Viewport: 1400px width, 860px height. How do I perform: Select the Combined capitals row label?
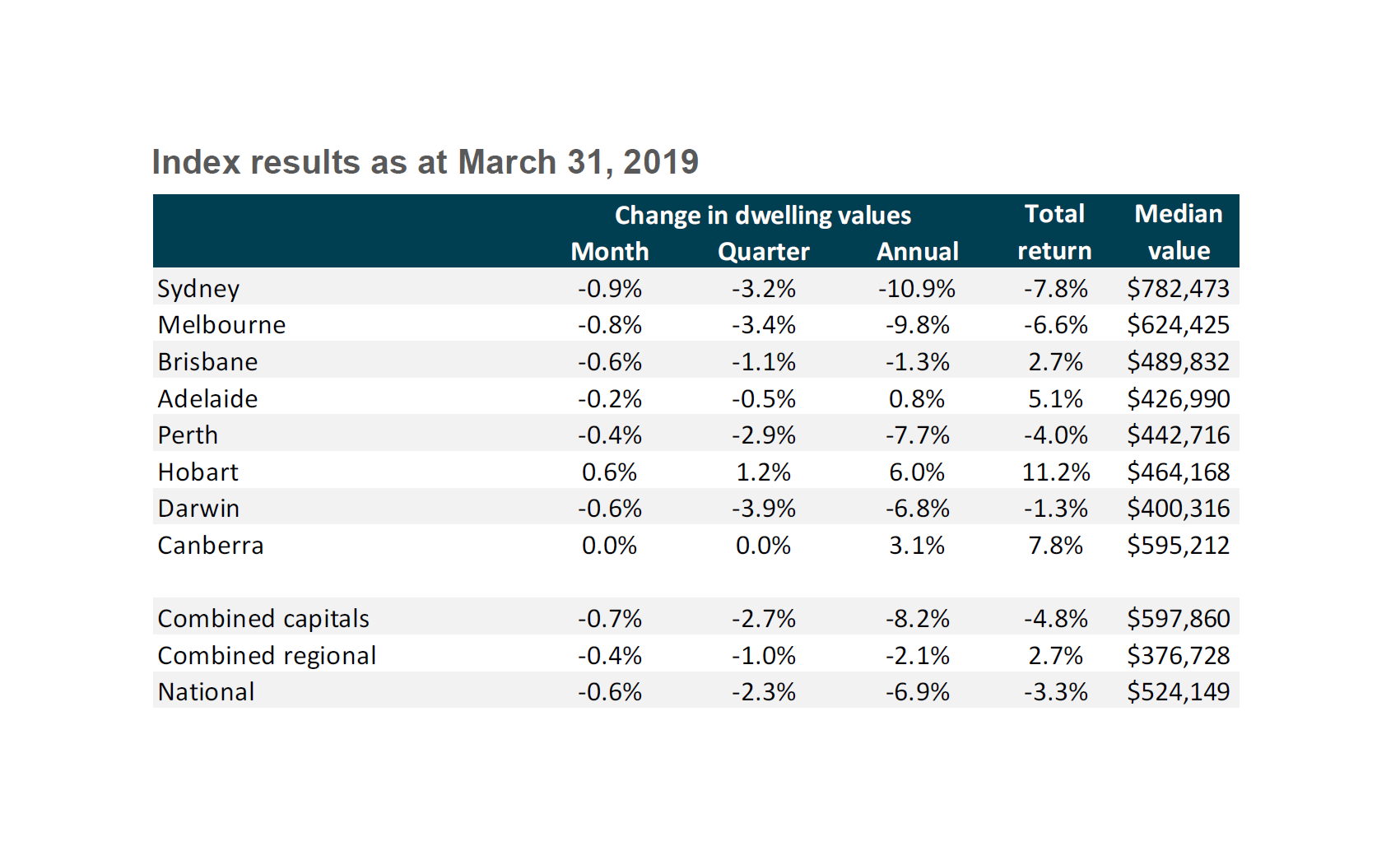tap(263, 619)
